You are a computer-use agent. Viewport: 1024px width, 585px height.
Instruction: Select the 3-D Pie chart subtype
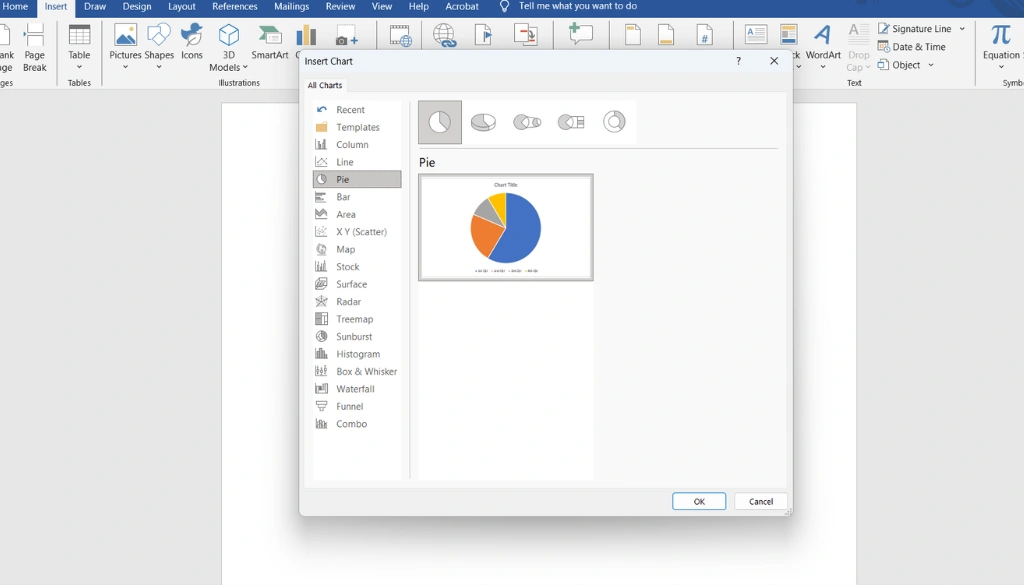(482, 120)
